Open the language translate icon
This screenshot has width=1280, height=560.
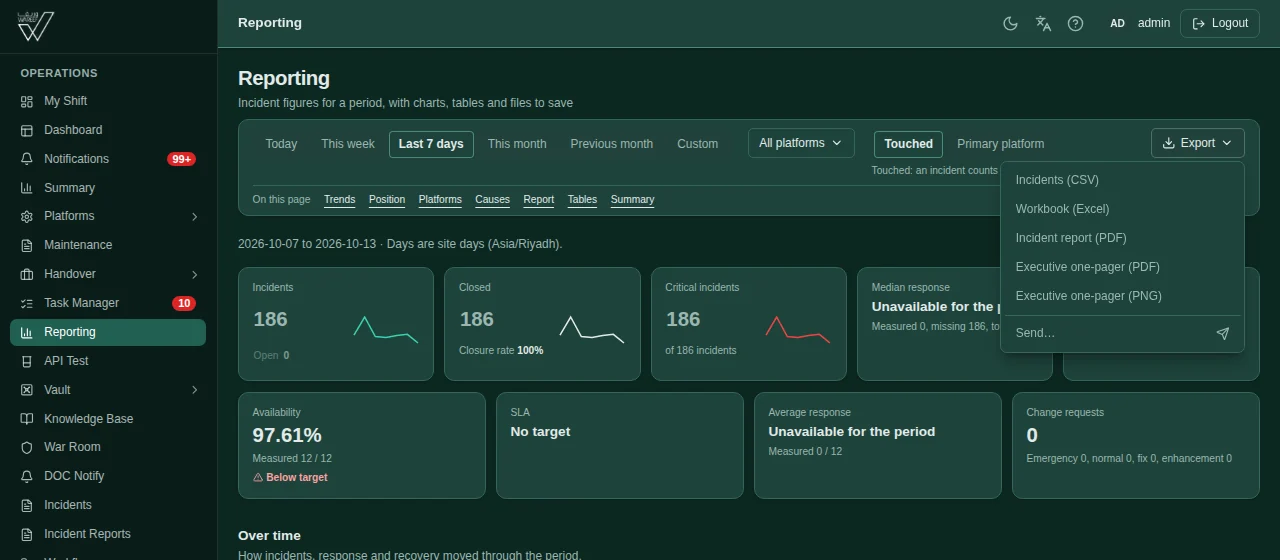point(1043,23)
